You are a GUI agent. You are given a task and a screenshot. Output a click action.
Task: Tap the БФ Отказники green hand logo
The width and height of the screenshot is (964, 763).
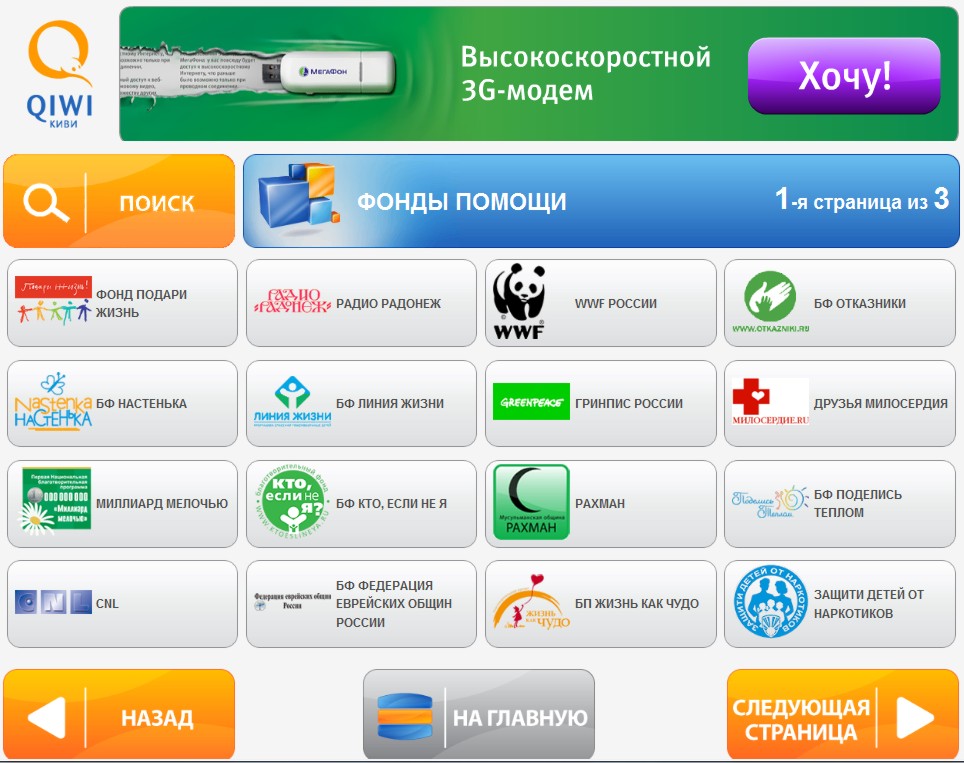pyautogui.click(x=770, y=302)
